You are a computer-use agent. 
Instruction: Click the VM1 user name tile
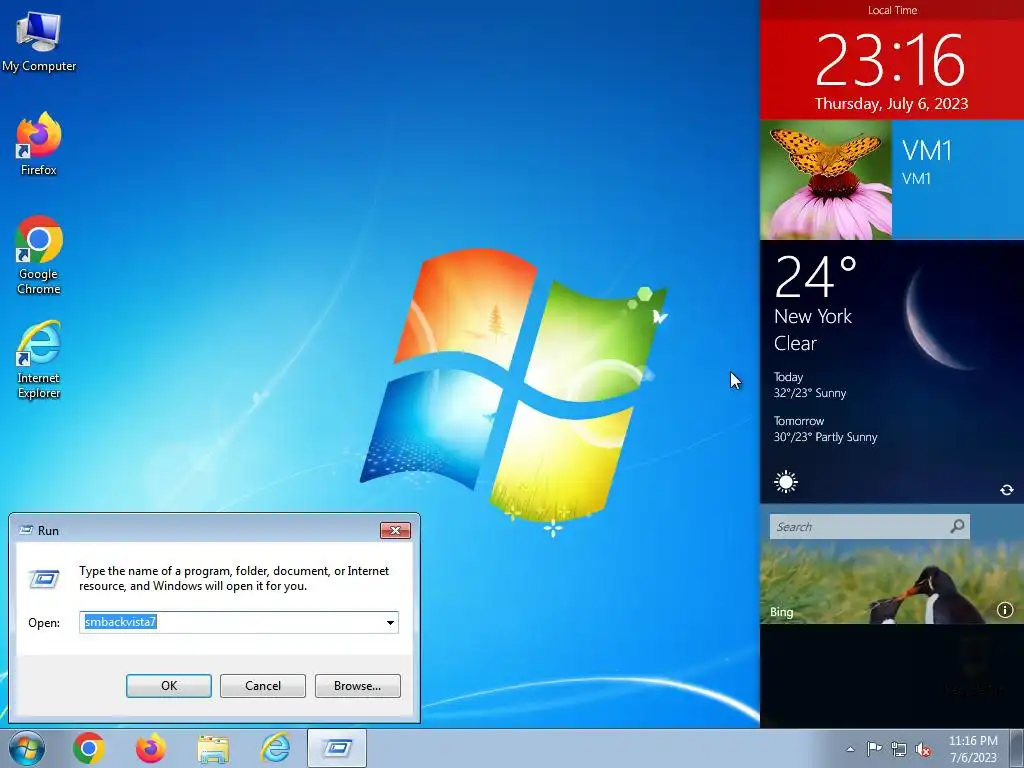[x=958, y=180]
